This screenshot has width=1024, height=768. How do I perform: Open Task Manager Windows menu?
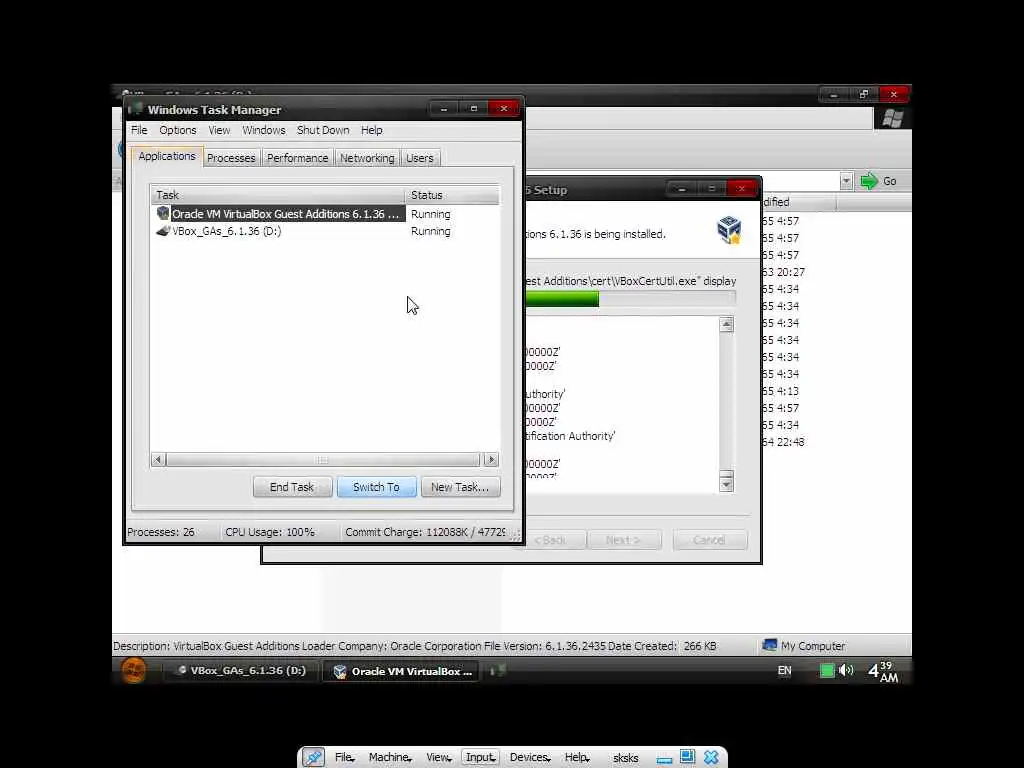[264, 130]
